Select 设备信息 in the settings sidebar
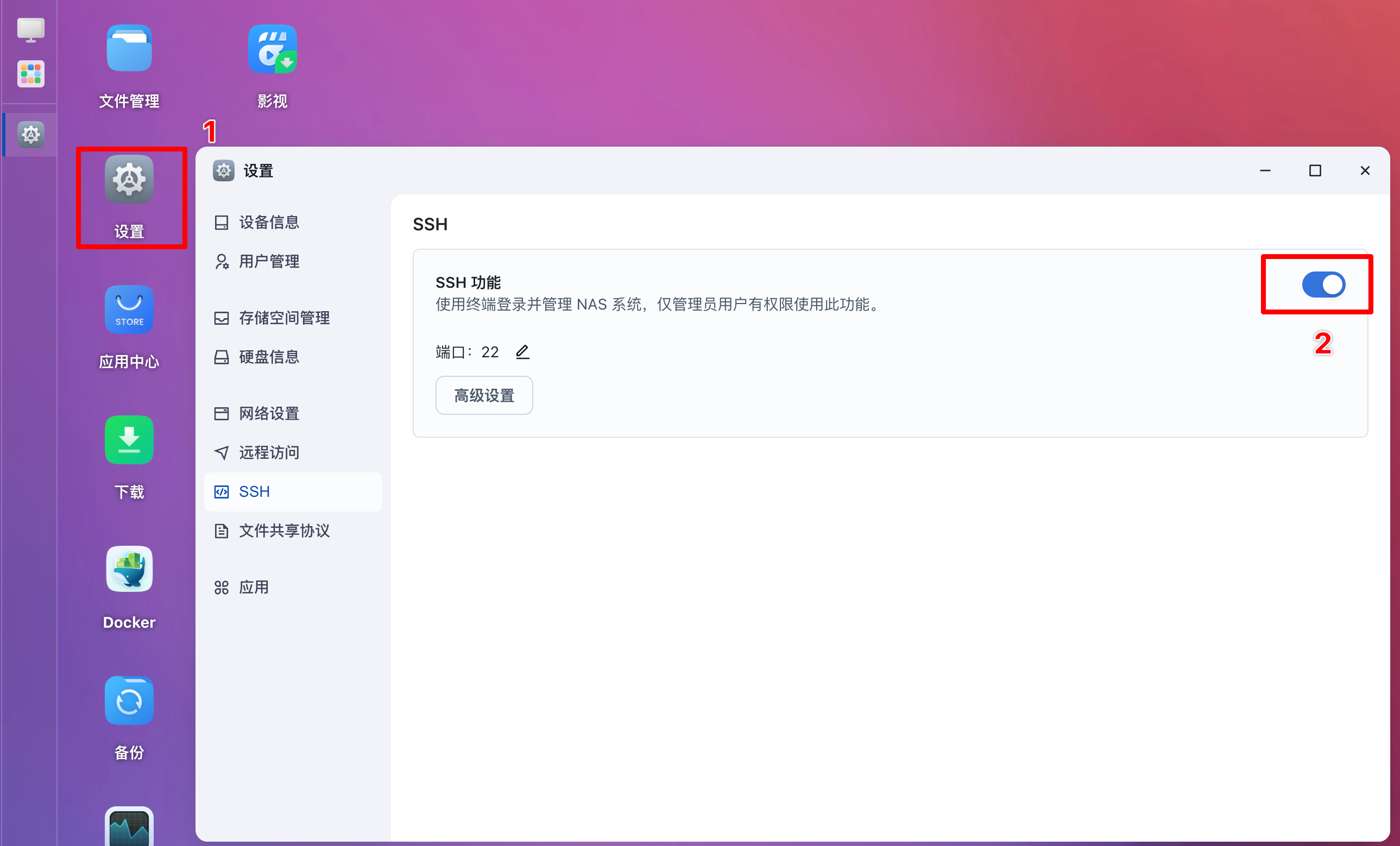Viewport: 1400px width, 846px height. point(269,222)
